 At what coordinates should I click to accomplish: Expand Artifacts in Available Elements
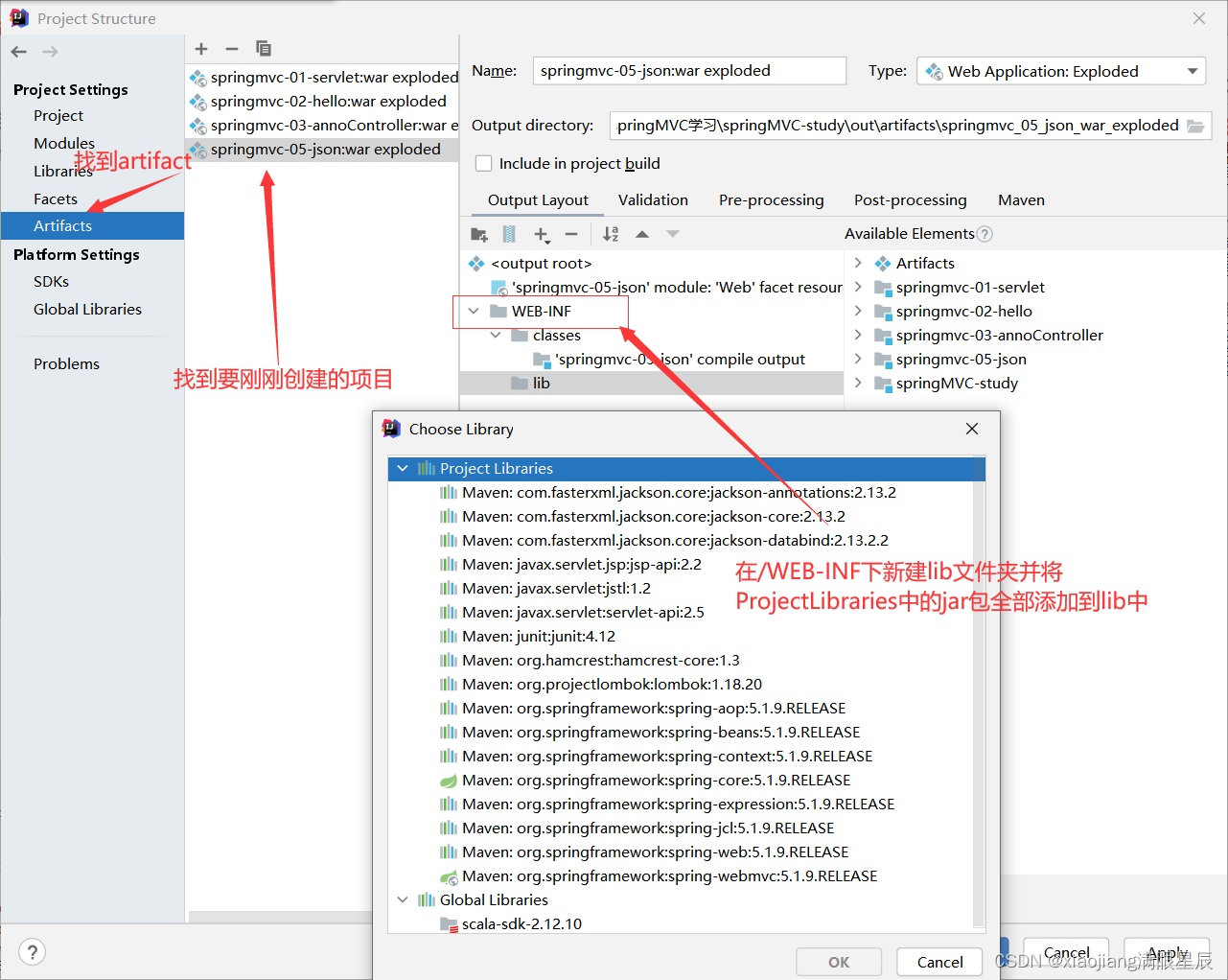pyautogui.click(x=858, y=263)
